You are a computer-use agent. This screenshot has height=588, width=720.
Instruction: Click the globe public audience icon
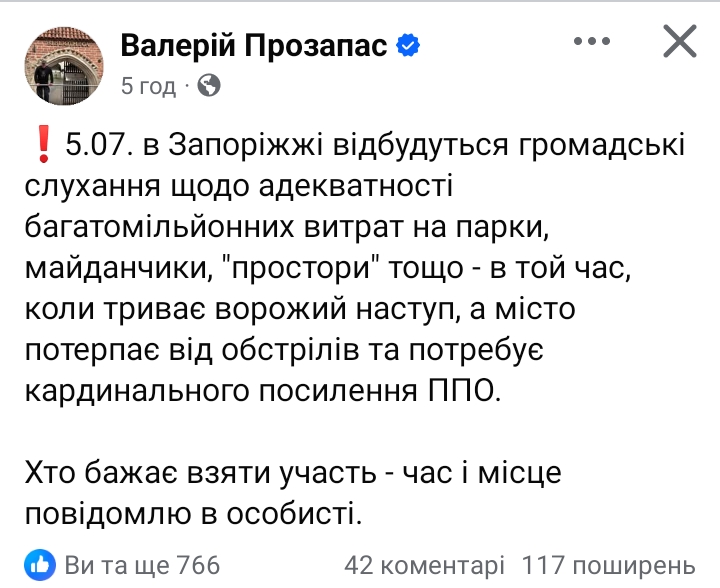pos(208,86)
